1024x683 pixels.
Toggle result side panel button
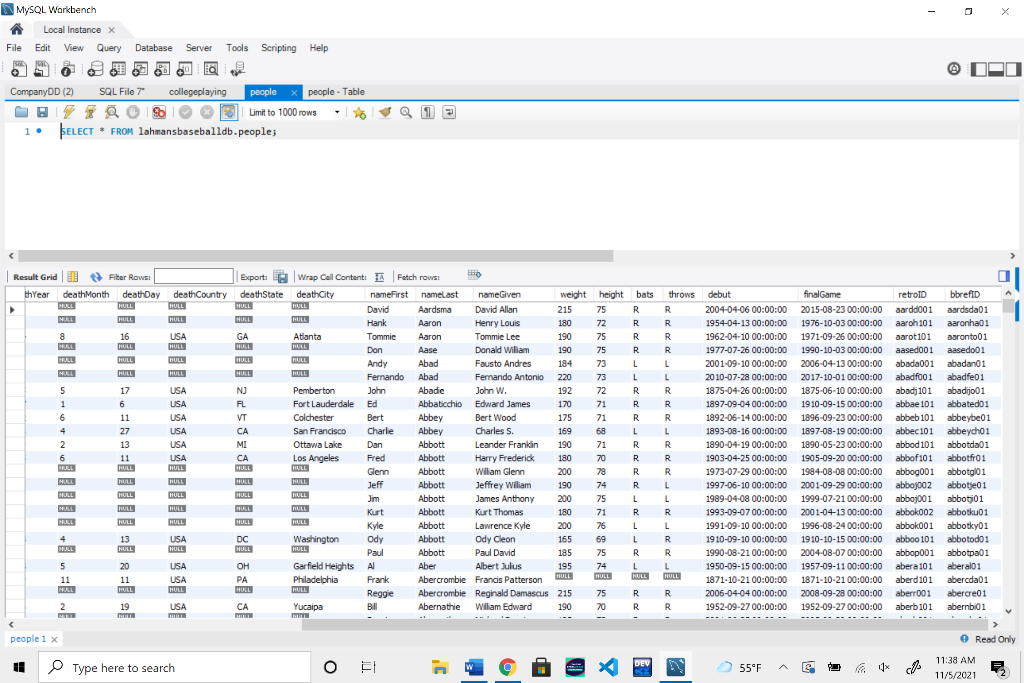point(1004,276)
